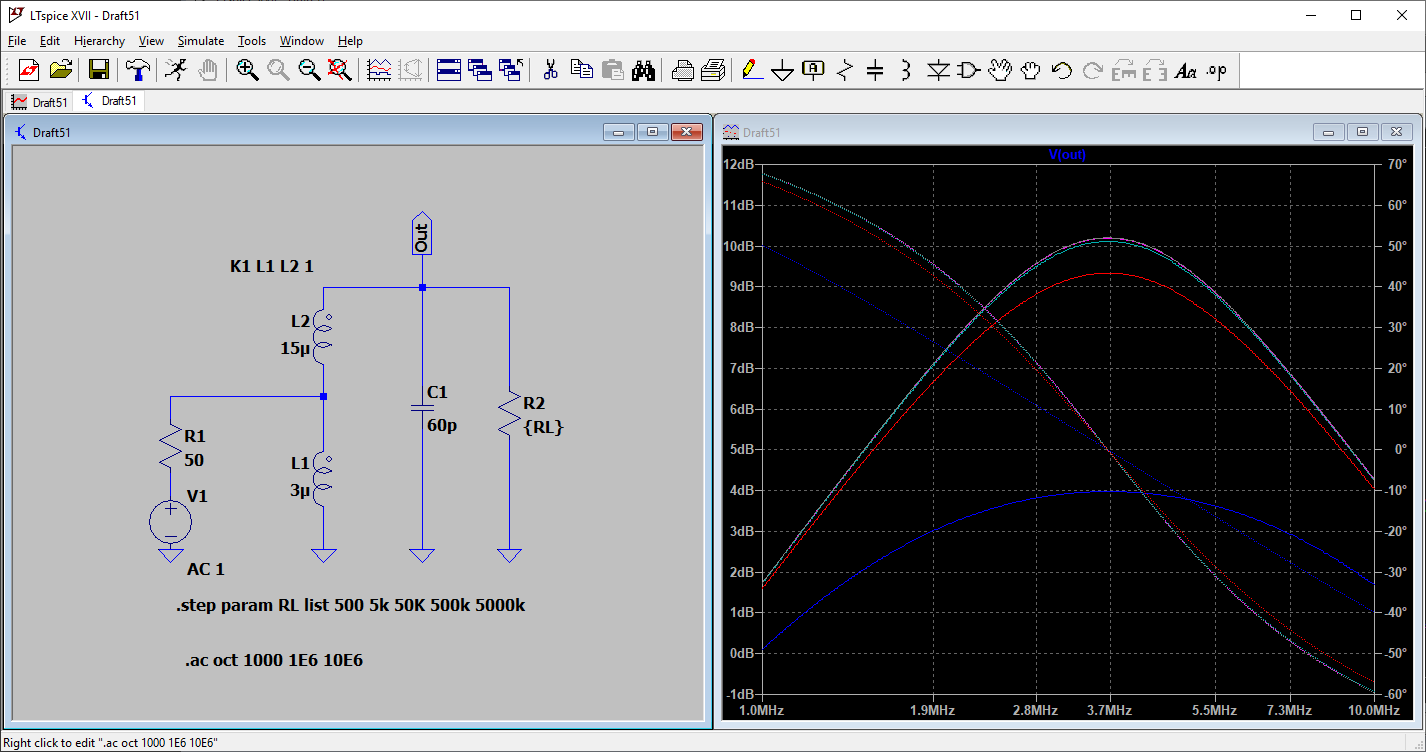Open the Hierarchy menu
The height and width of the screenshot is (752, 1426).
(x=99, y=41)
